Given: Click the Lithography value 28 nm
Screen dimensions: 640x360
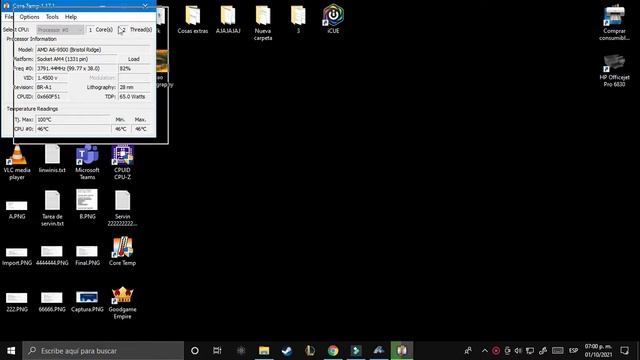Looking at the screenshot, I should 134,87.
